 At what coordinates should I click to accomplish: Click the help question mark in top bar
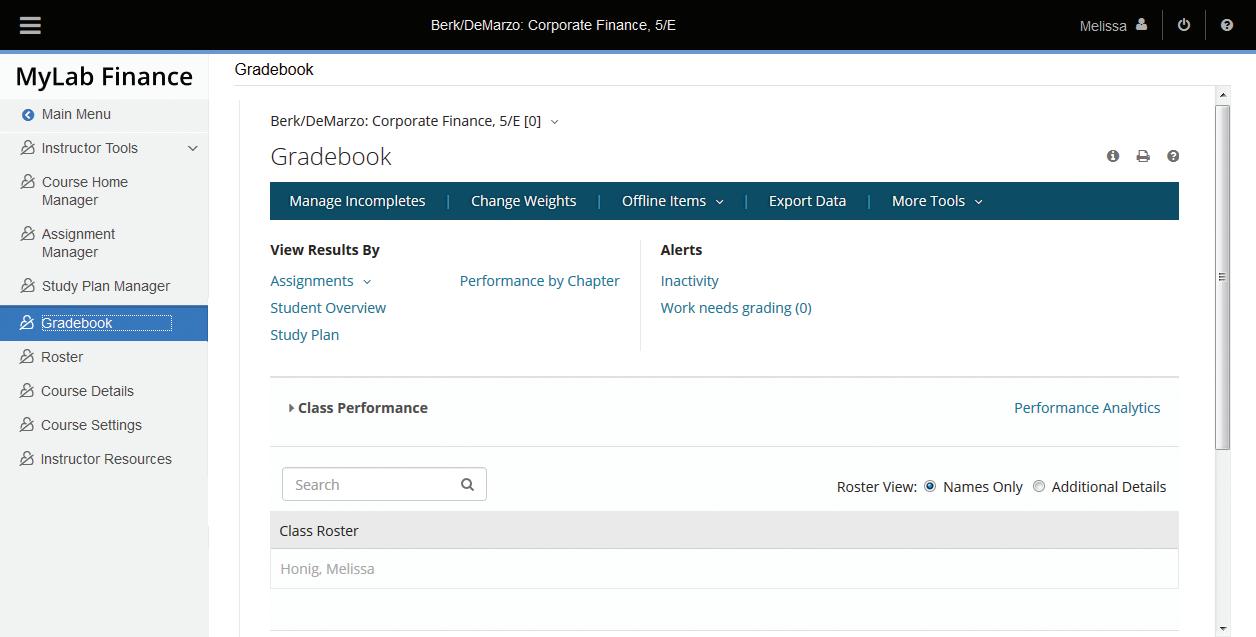1227,25
